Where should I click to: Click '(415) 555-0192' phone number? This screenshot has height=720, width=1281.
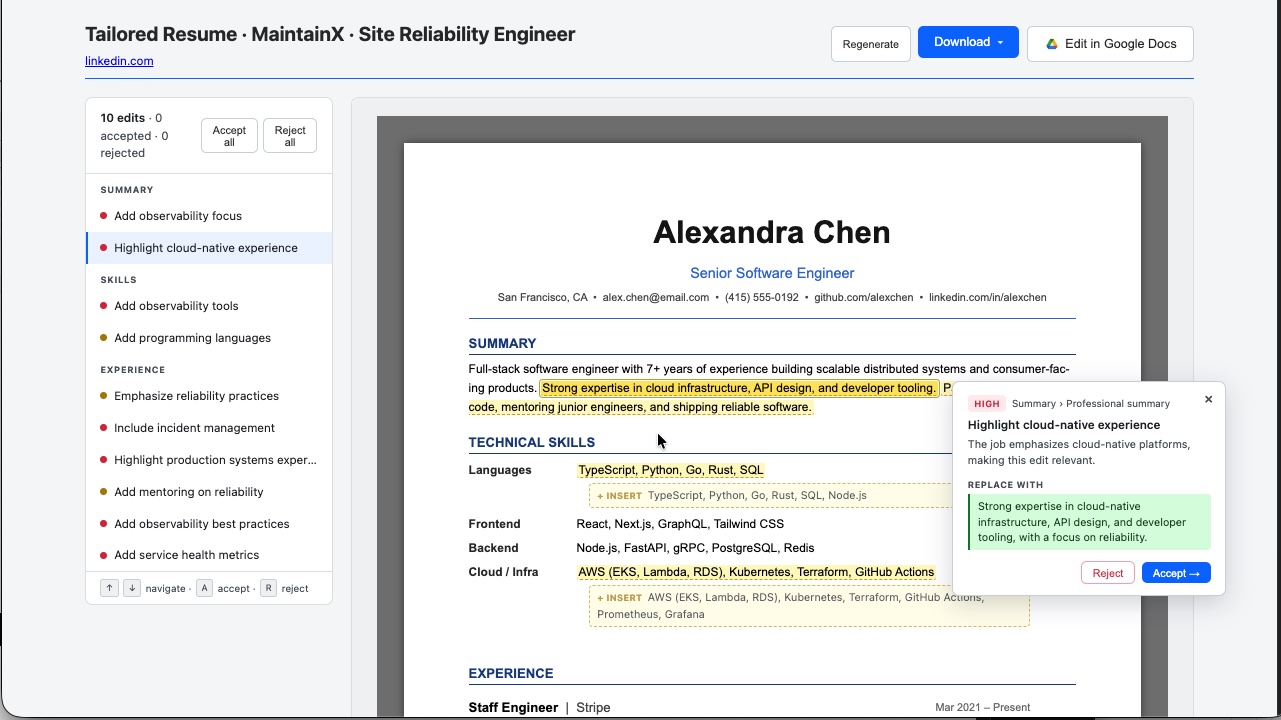pos(762,297)
